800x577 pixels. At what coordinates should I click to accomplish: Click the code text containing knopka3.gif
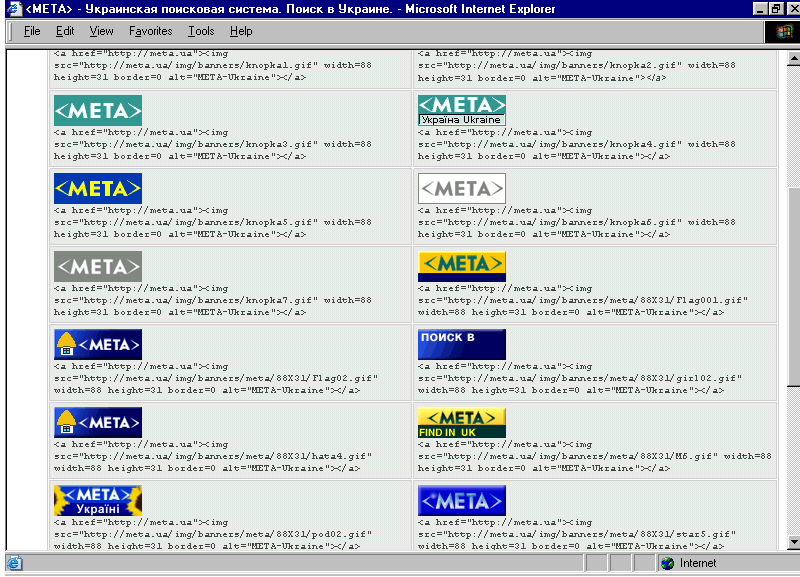[213, 144]
